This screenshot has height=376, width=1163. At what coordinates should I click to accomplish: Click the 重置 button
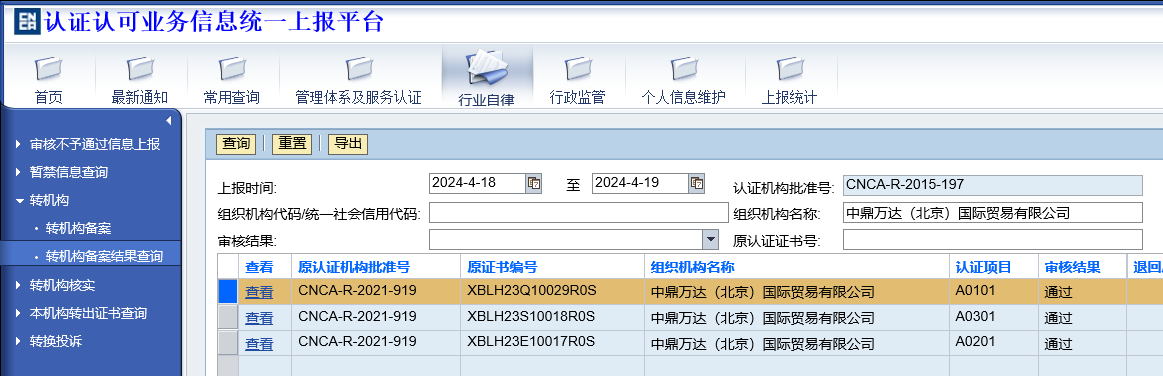(291, 144)
